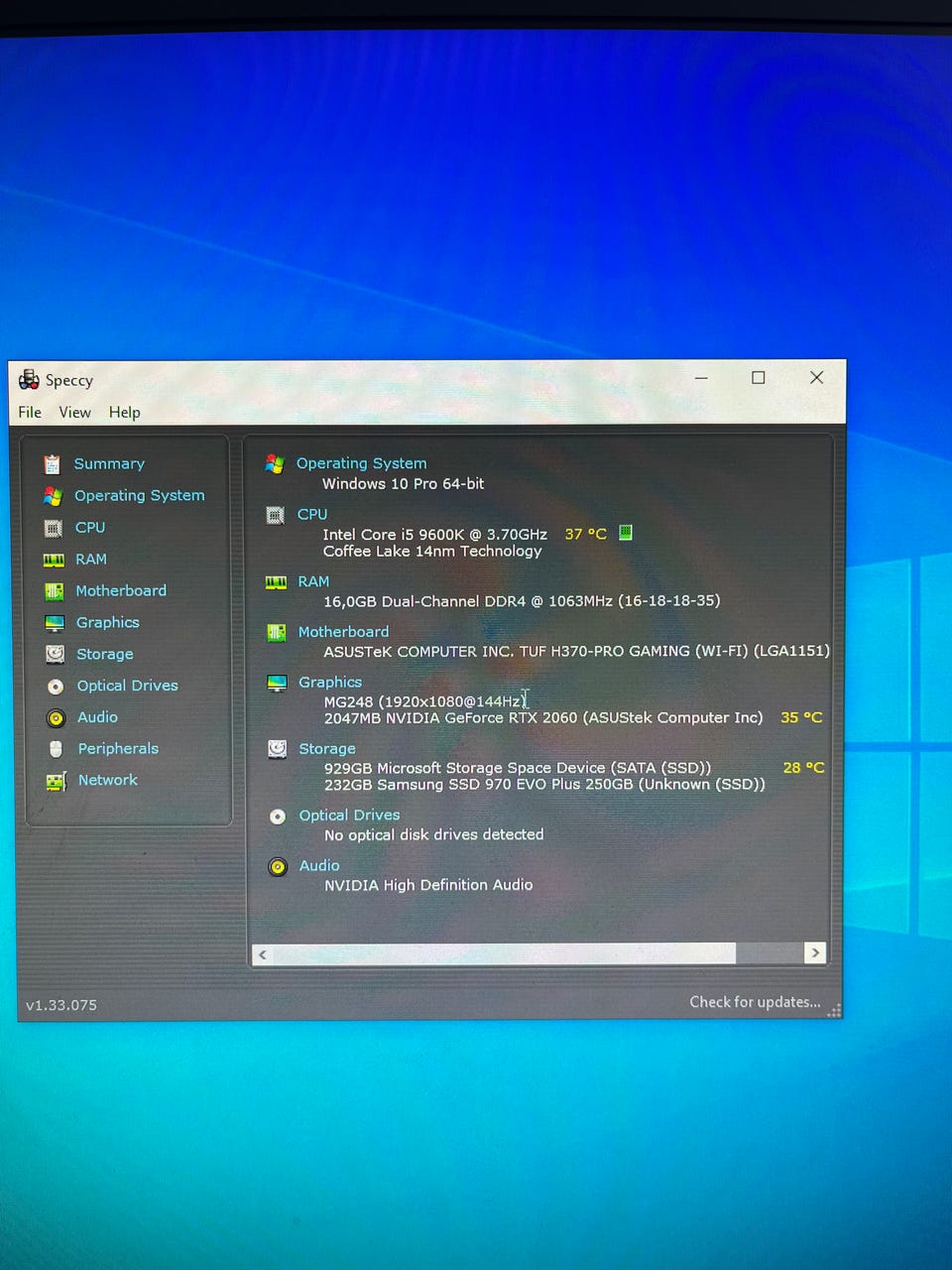Click the Windows 10 Pro 64-bit text

(404, 484)
